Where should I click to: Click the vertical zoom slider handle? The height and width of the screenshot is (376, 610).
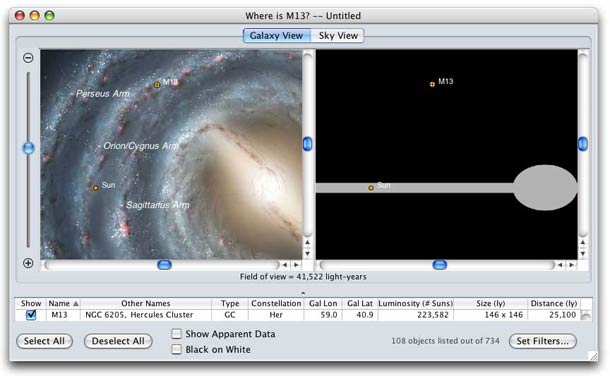tap(28, 148)
